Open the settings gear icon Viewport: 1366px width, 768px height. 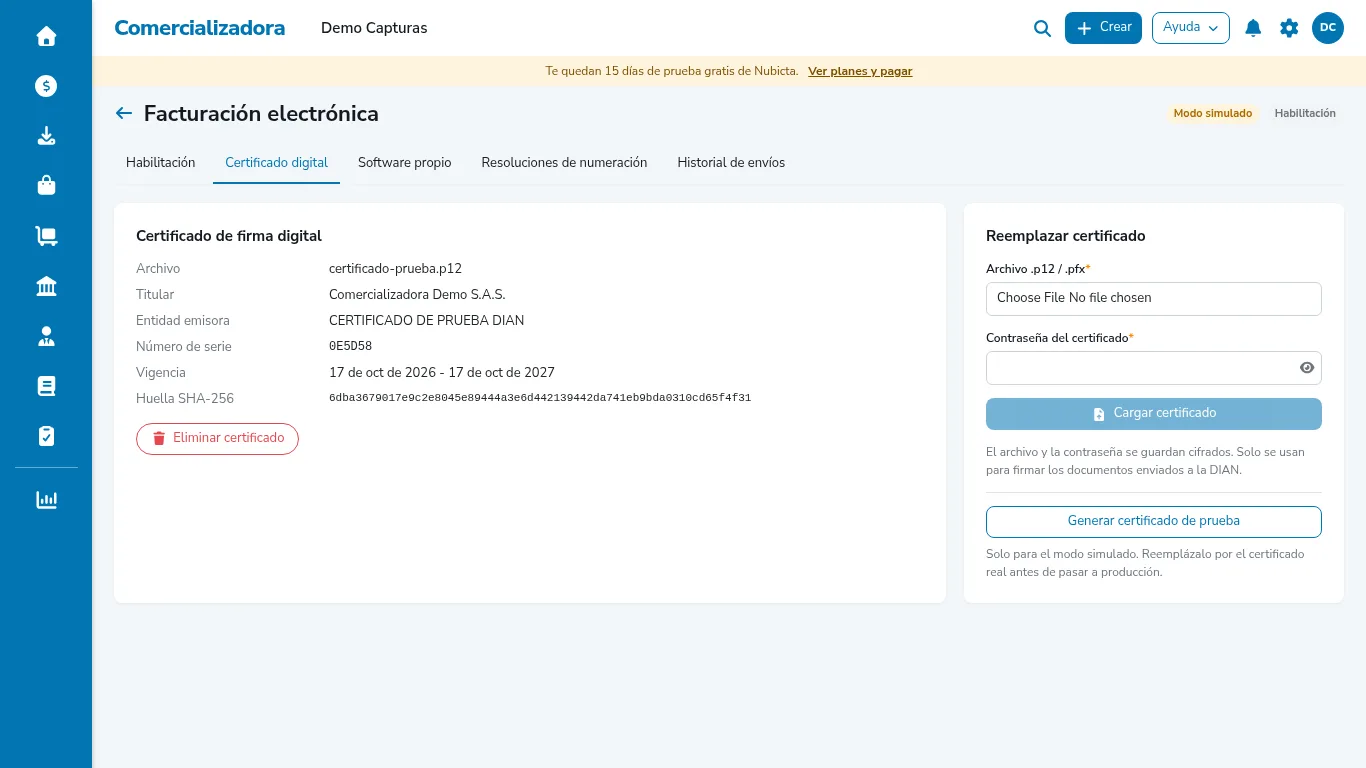pos(1289,28)
